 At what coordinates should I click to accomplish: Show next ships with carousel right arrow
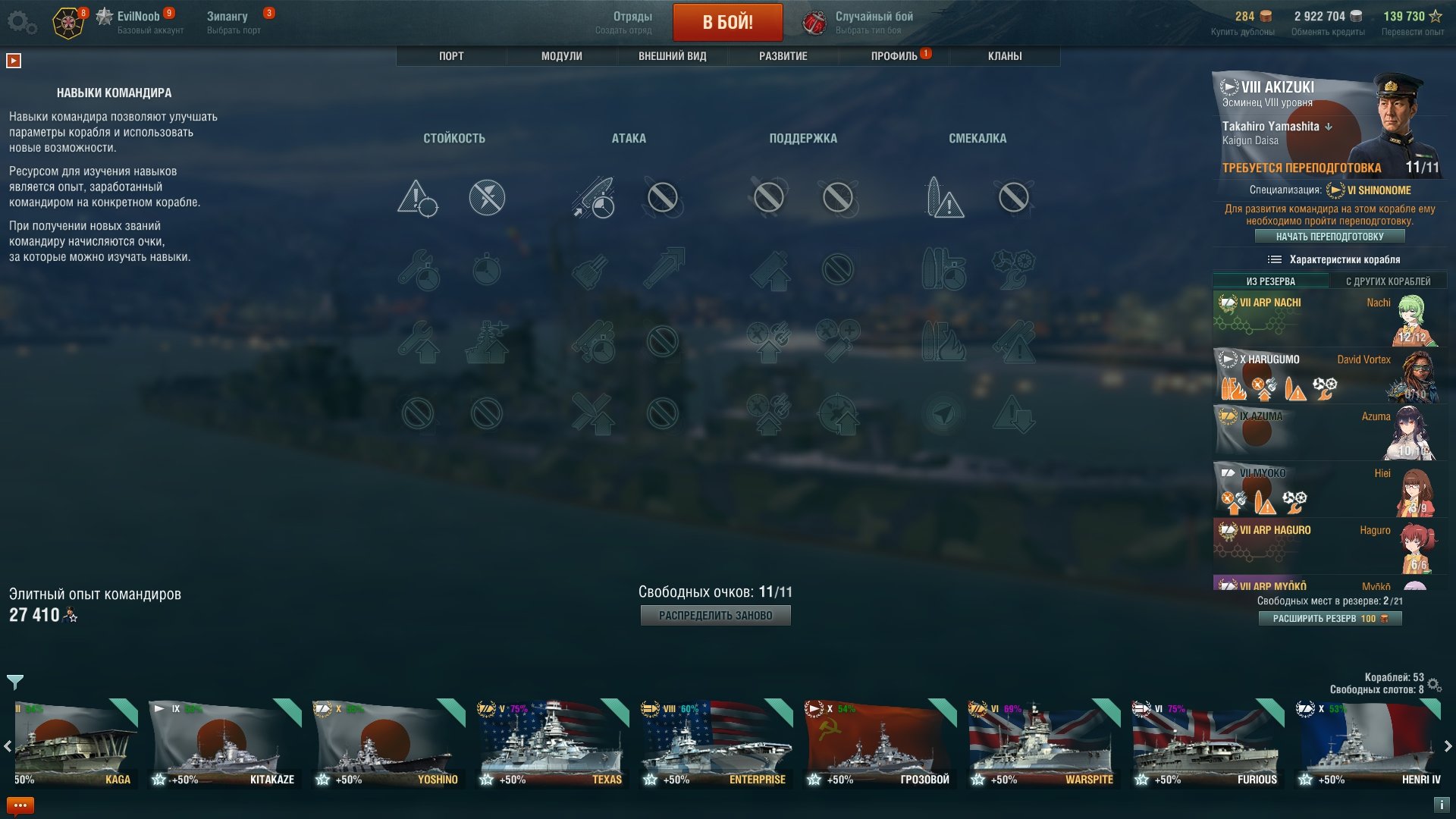[1447, 745]
